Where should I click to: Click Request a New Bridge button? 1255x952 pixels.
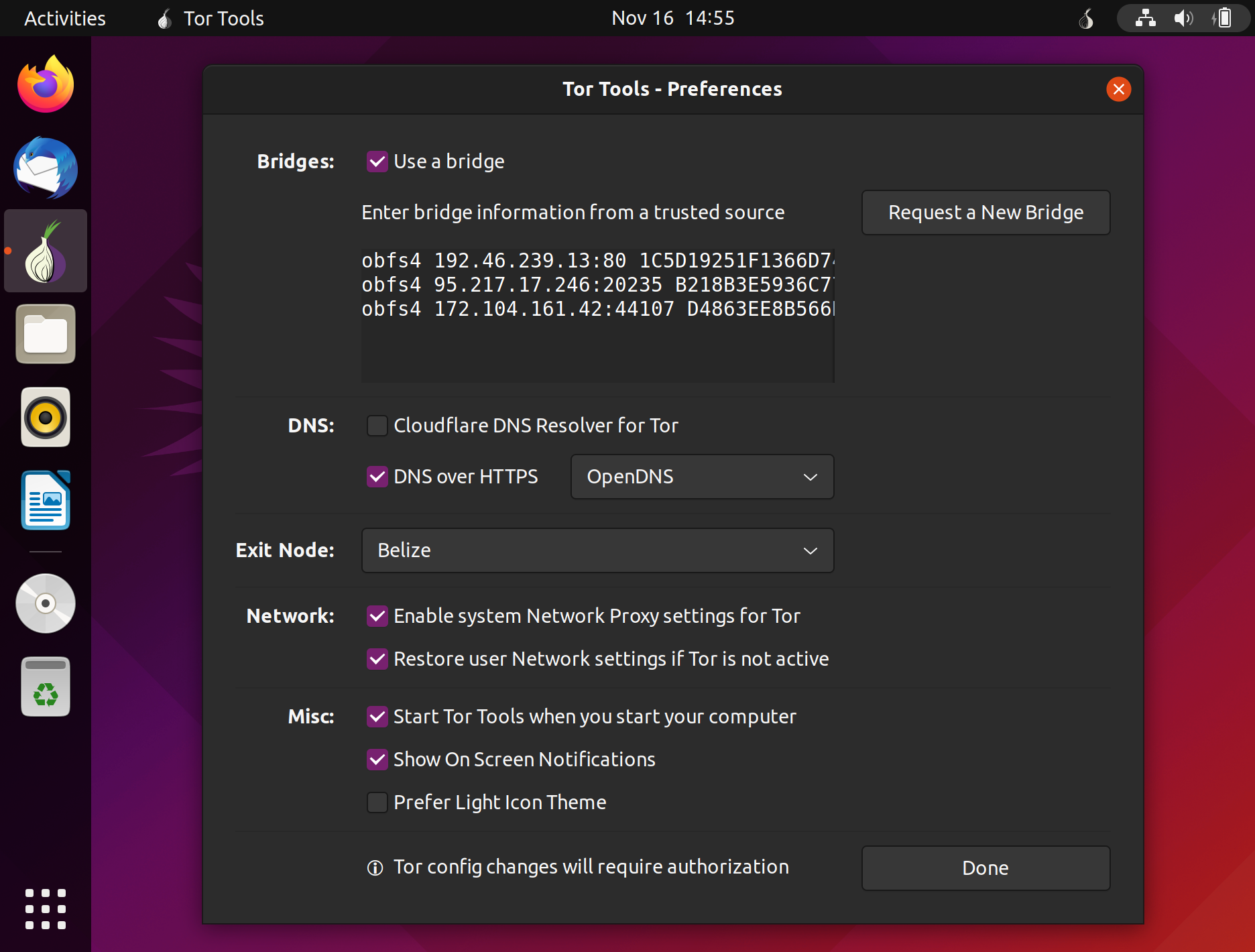985,213
